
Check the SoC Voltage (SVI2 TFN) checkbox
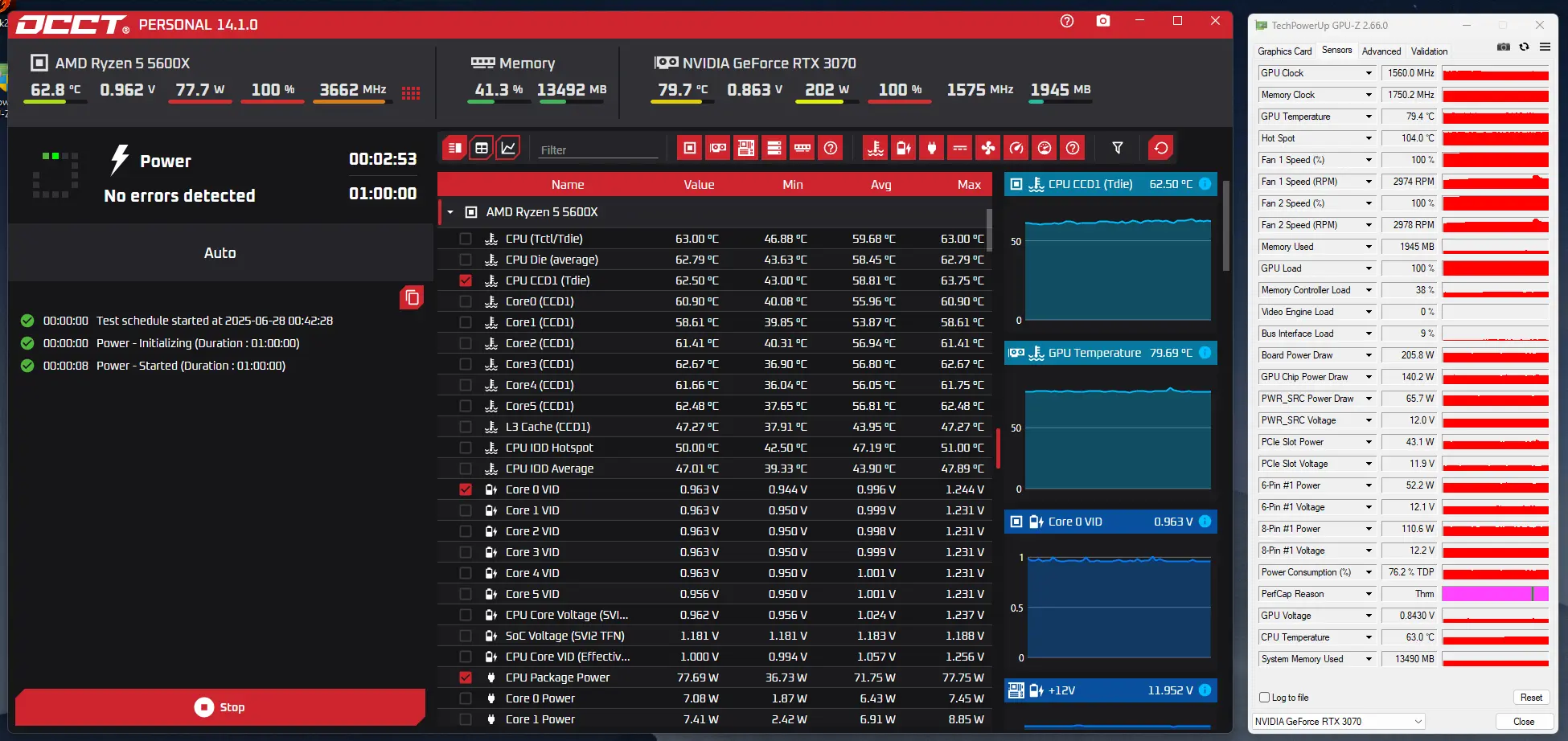pyautogui.click(x=466, y=636)
